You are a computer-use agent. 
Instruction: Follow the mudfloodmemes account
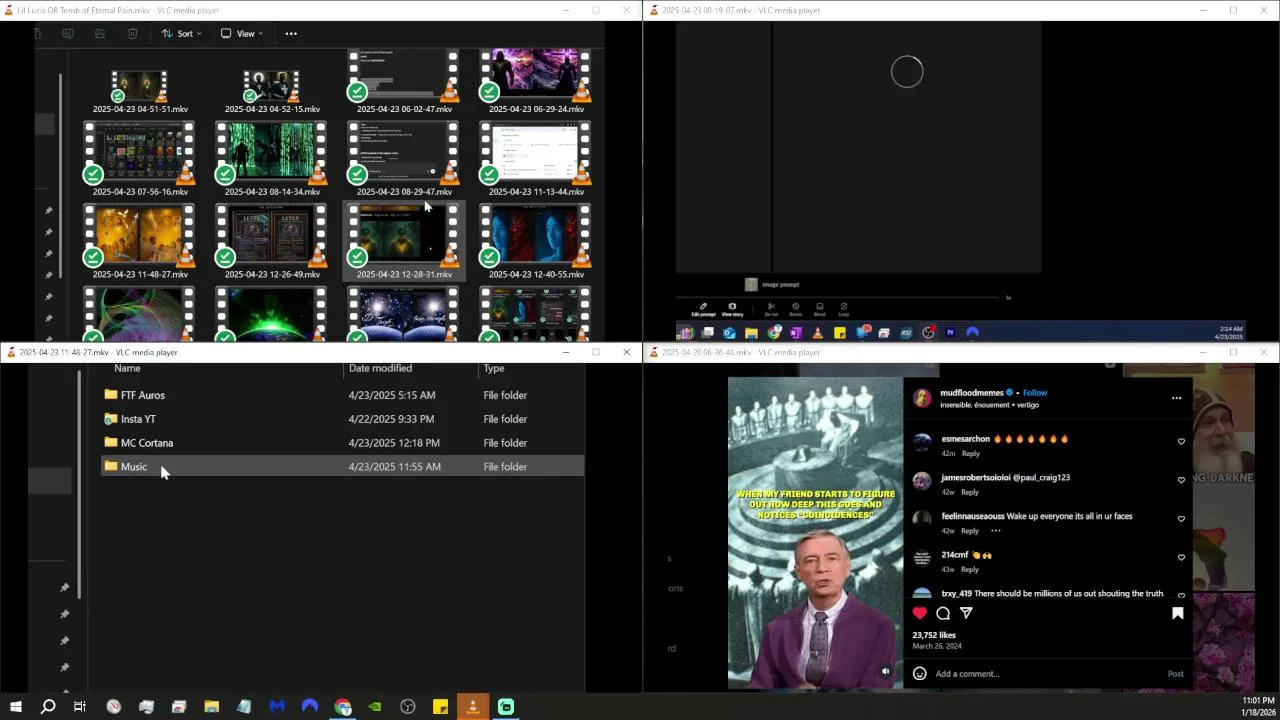coord(1035,393)
